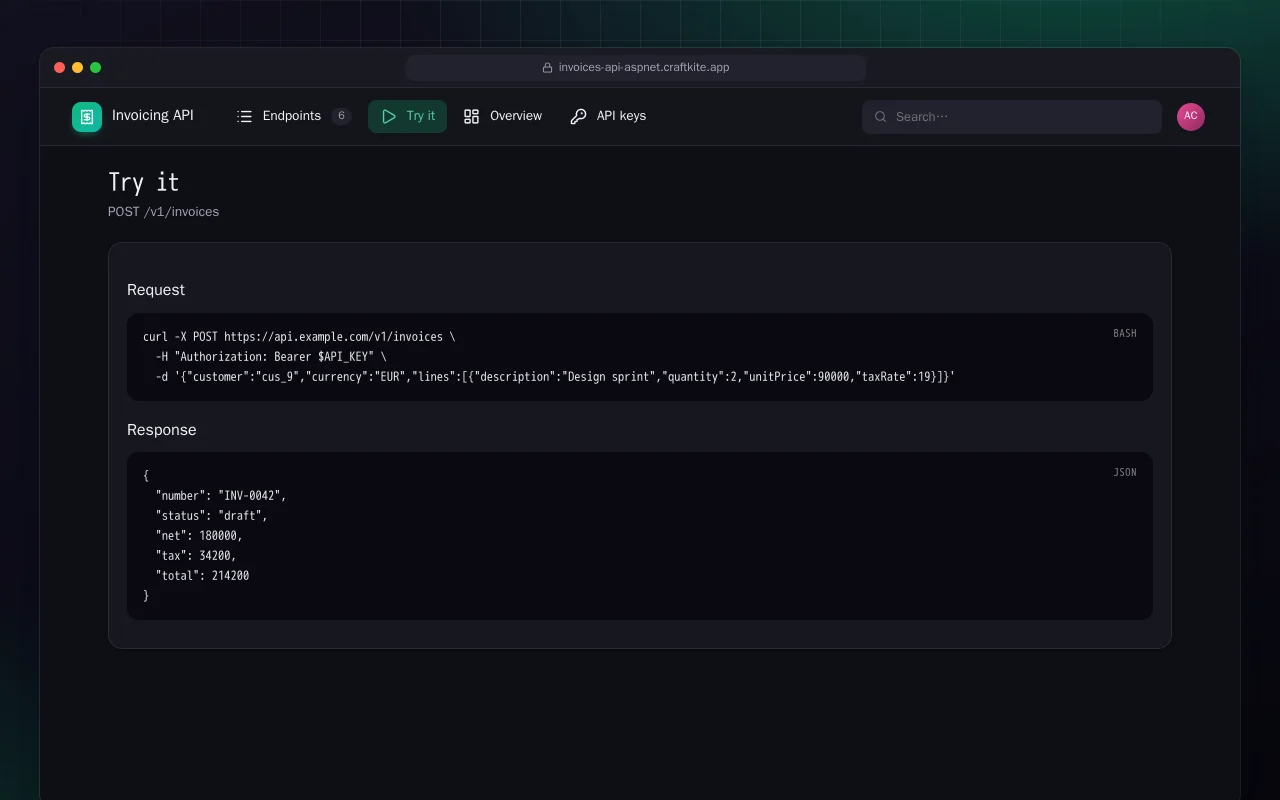This screenshot has height=800, width=1280.
Task: Click the "number": "INV-0042" line
Action: (221, 496)
